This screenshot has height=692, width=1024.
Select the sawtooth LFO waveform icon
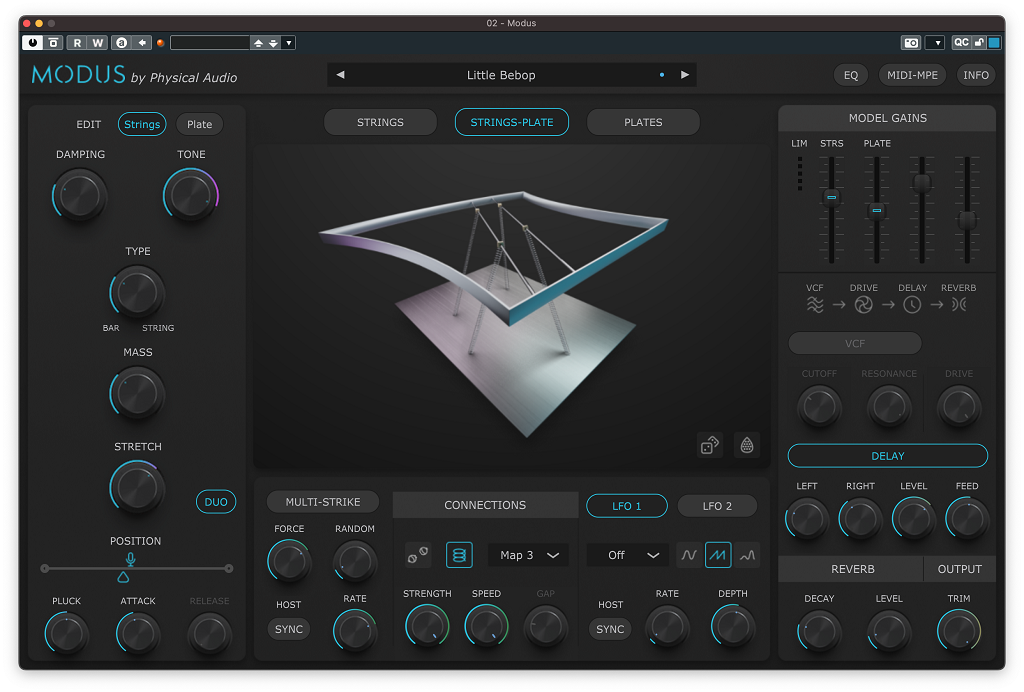tap(718, 555)
